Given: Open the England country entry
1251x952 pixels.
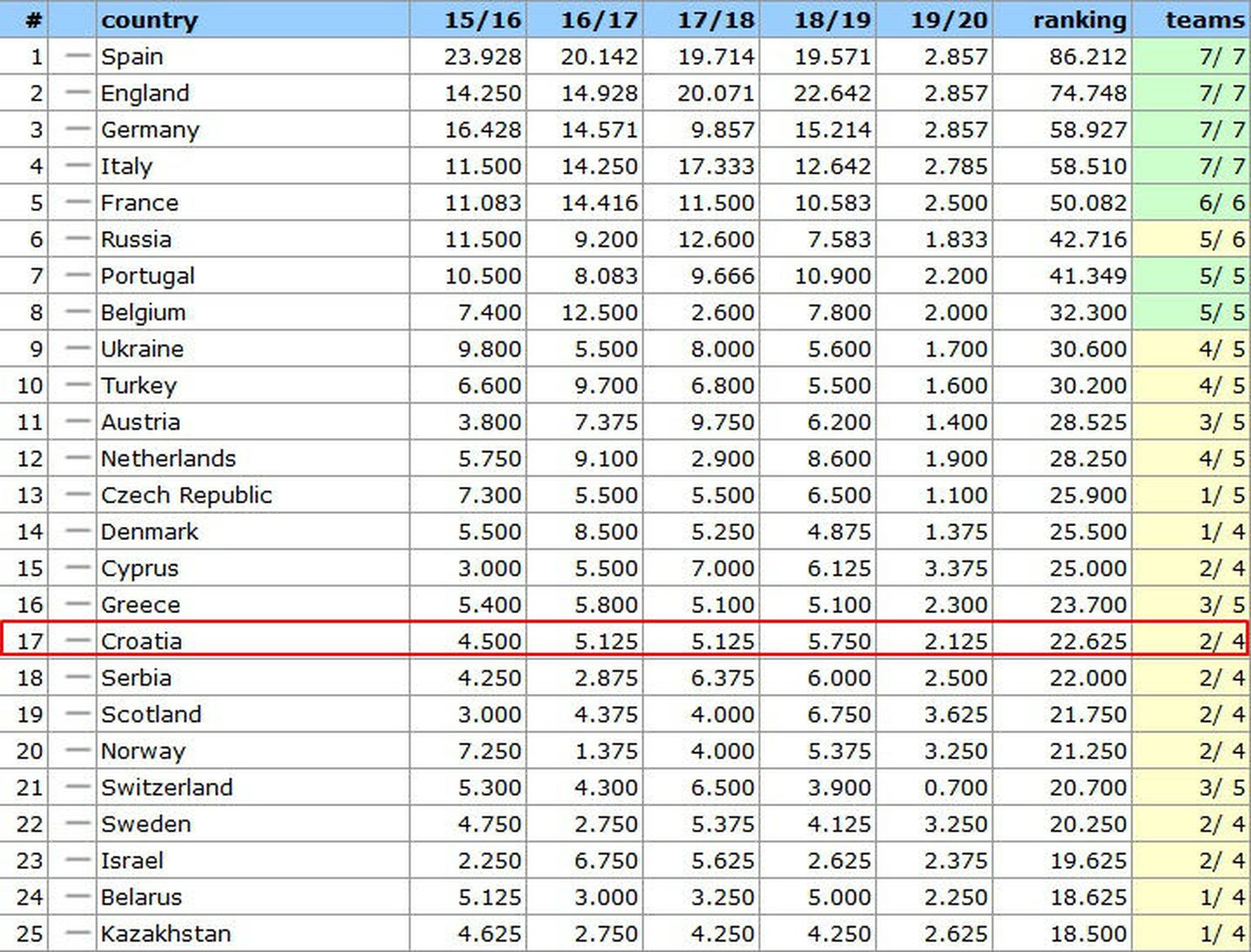Looking at the screenshot, I should tap(145, 93).
